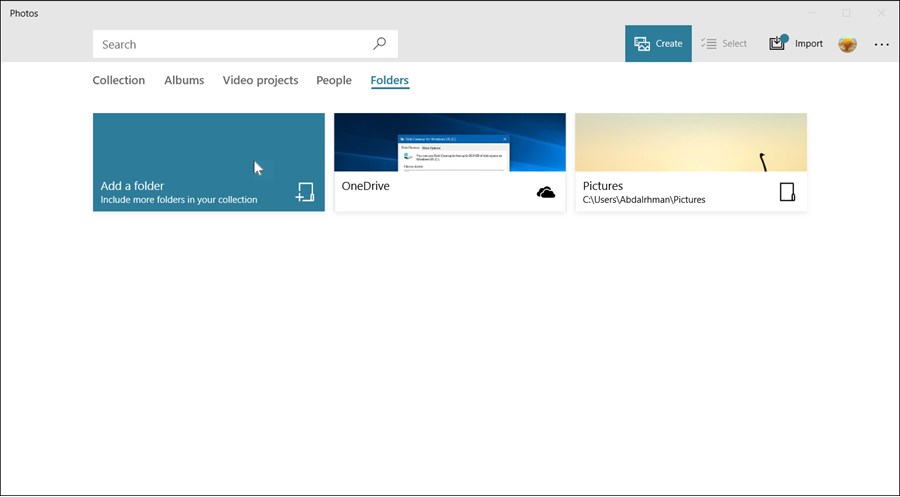
Task: Click the OneDrive cloud icon
Action: point(546,193)
